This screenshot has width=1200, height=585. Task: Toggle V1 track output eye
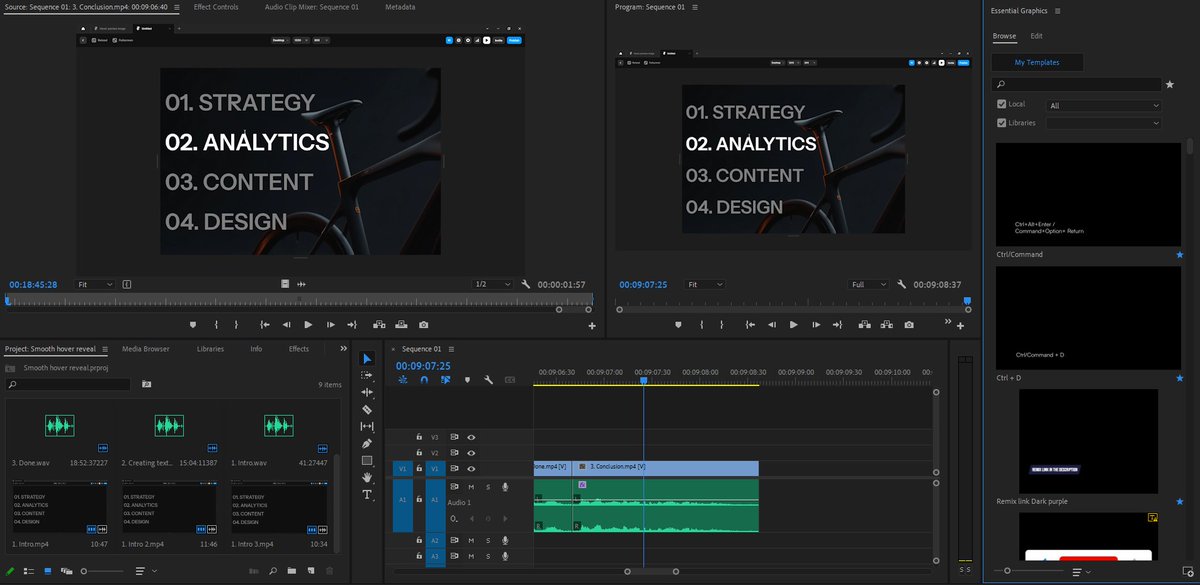pos(471,468)
